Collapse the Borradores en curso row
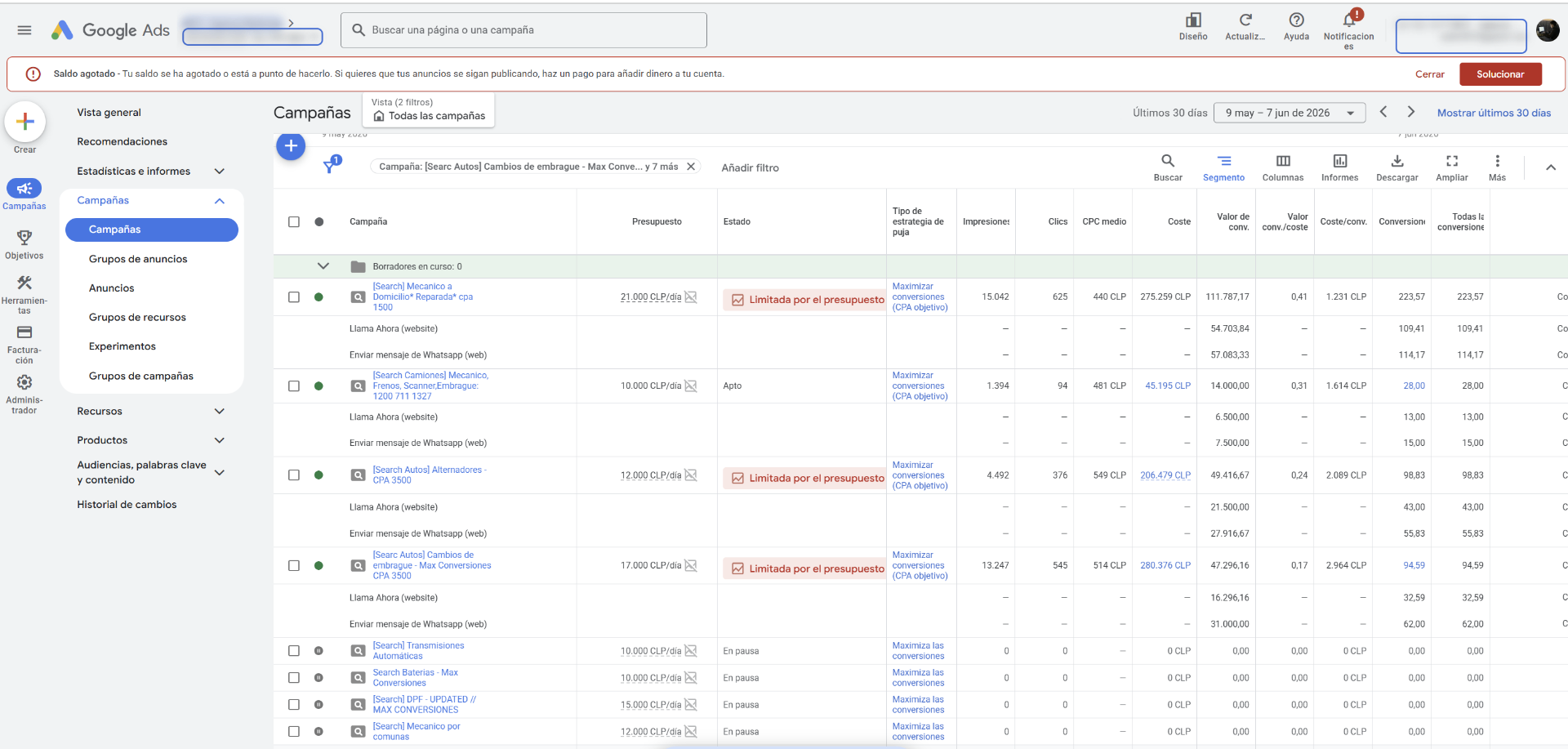This screenshot has width=1568, height=749. 323,266
